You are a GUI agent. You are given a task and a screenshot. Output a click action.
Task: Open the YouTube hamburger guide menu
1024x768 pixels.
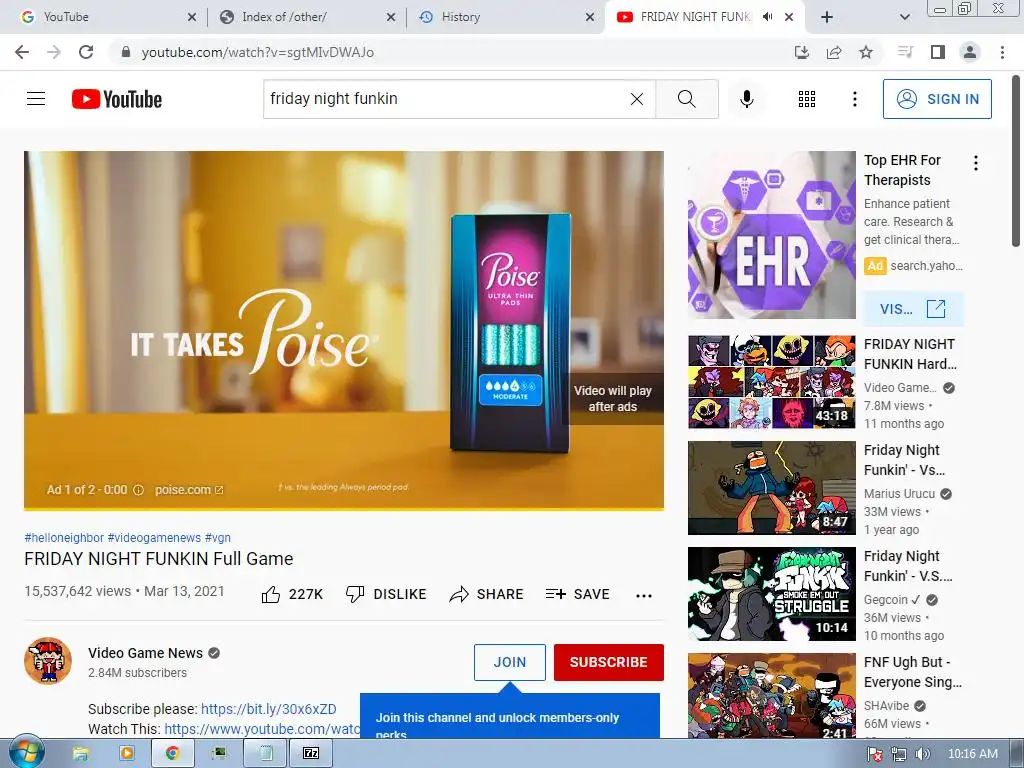pyautogui.click(x=36, y=99)
